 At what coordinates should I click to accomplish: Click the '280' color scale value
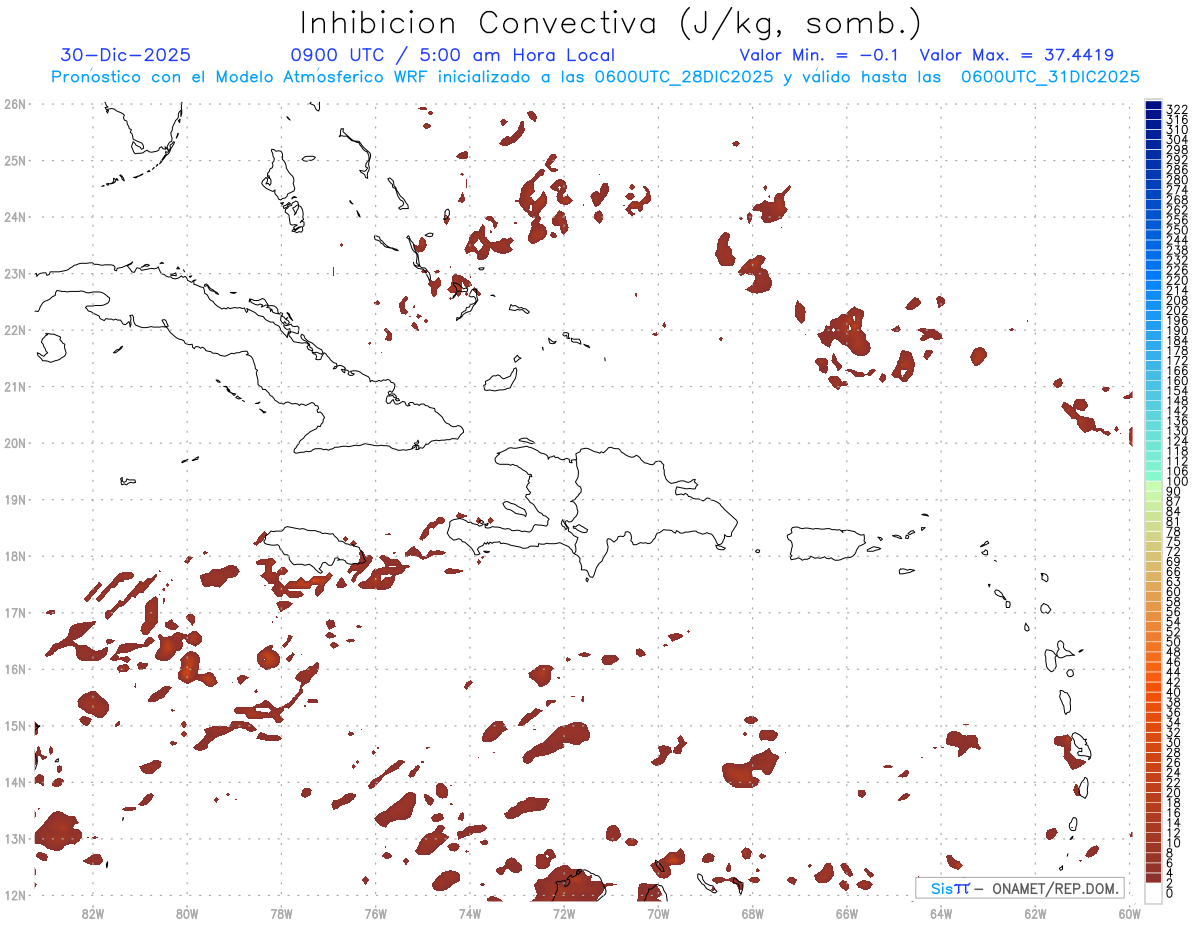pos(1177,180)
